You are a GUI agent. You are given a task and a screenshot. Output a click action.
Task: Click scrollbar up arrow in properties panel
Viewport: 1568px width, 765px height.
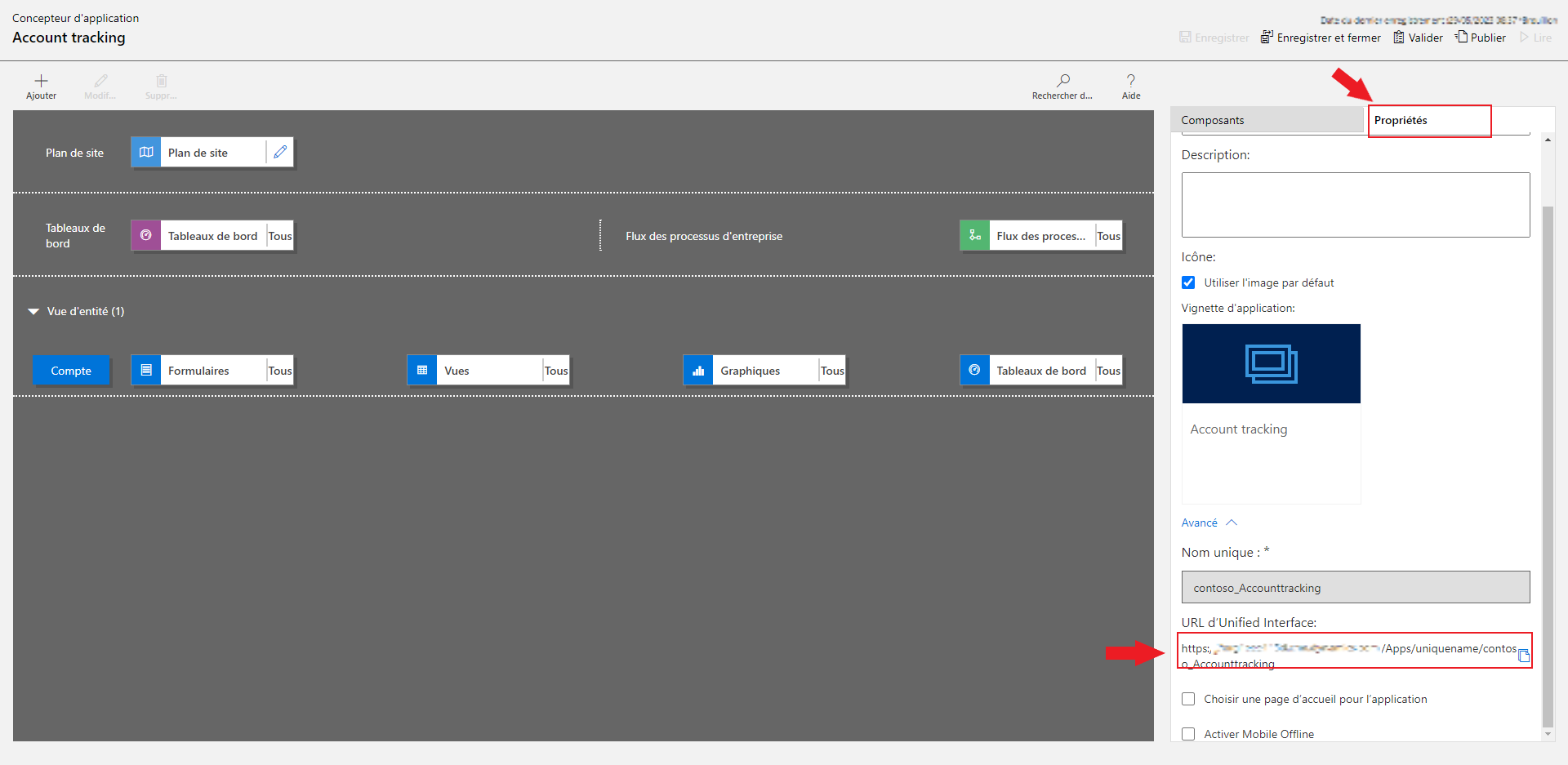point(1548,140)
